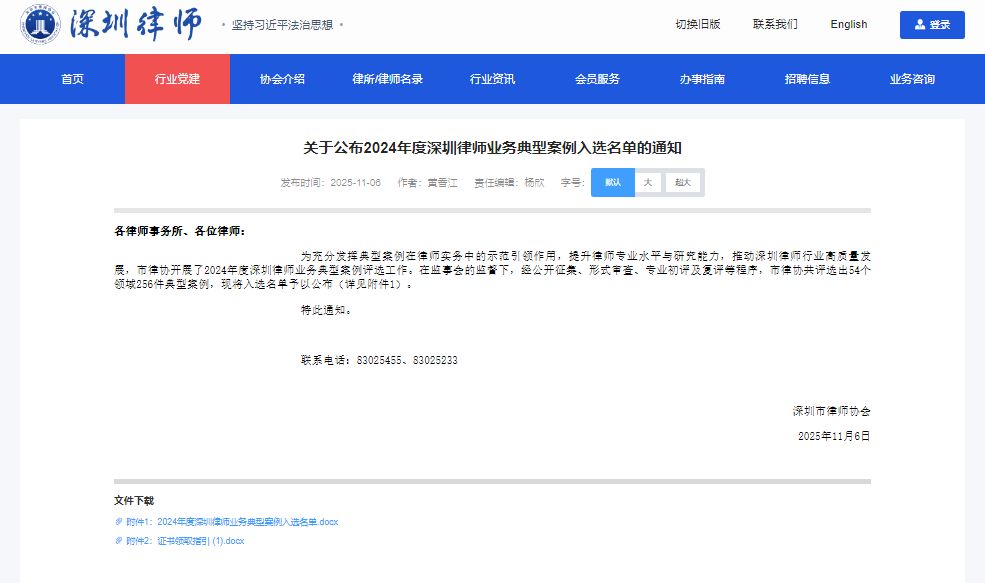Viewport: 985px width, 583px height.
Task: Expand the 会员服务 navigation menu
Action: (x=597, y=79)
